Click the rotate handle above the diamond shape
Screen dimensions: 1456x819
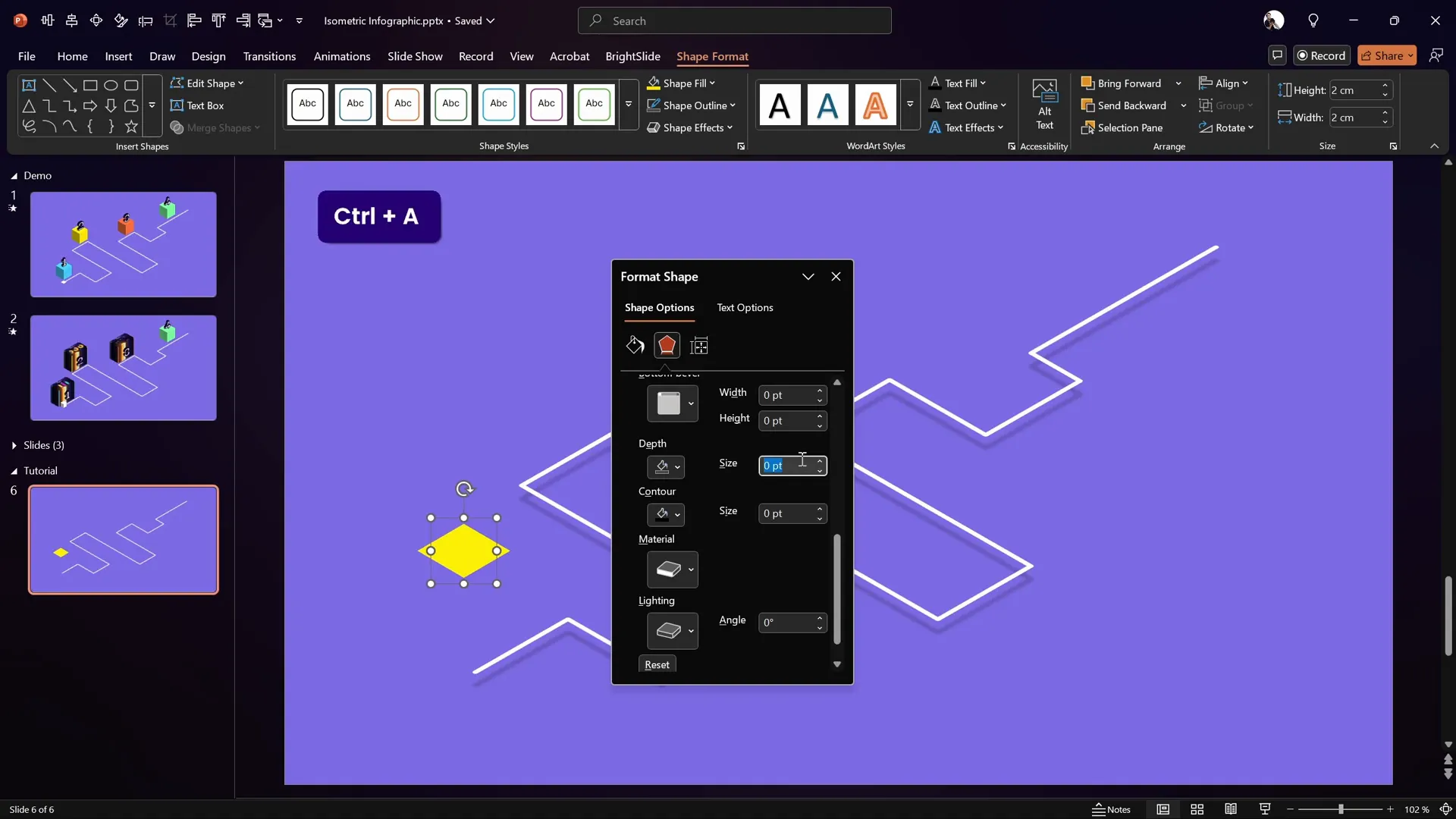tap(464, 489)
